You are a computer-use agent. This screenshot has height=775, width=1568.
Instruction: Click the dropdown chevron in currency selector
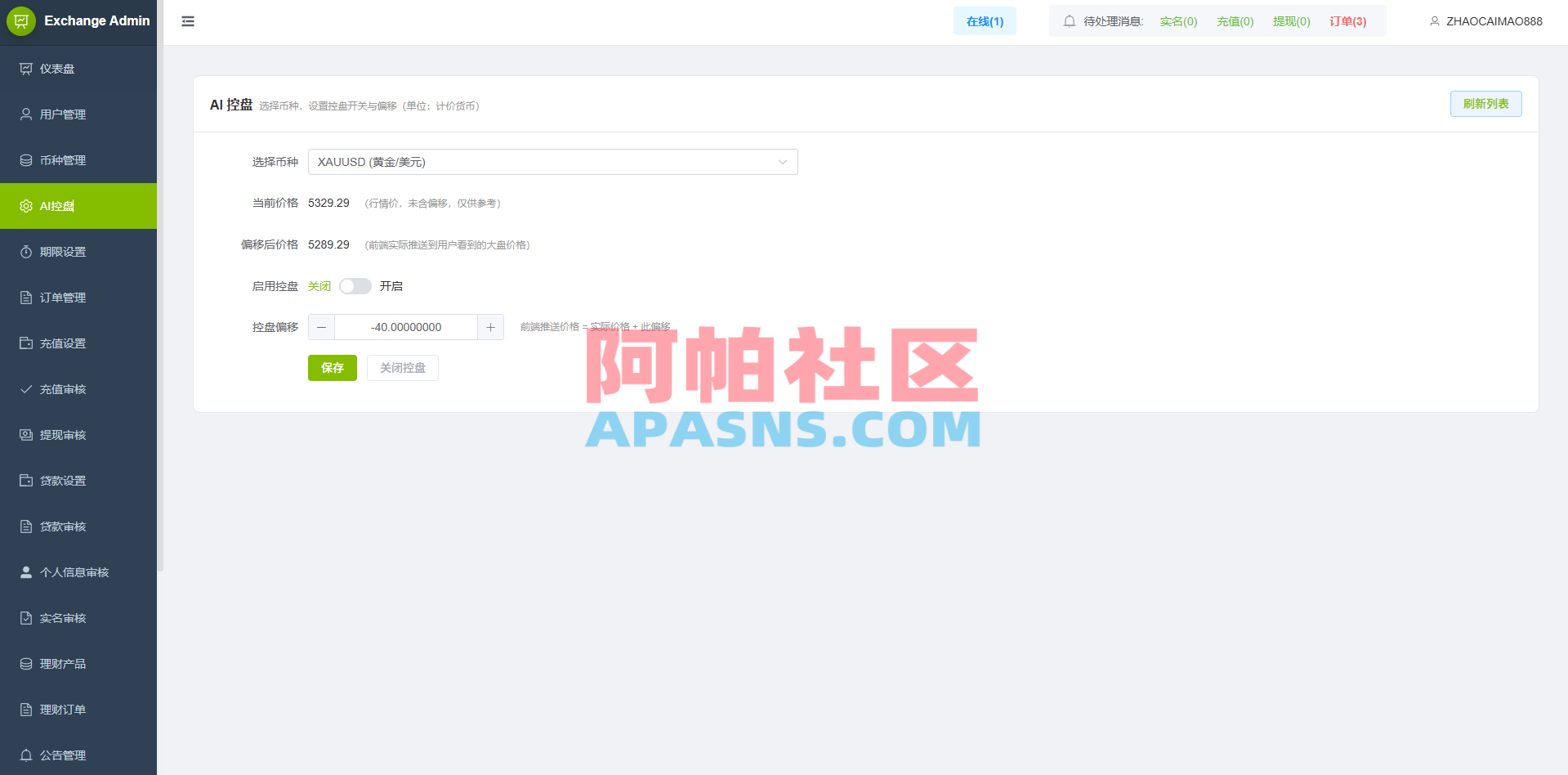point(783,162)
